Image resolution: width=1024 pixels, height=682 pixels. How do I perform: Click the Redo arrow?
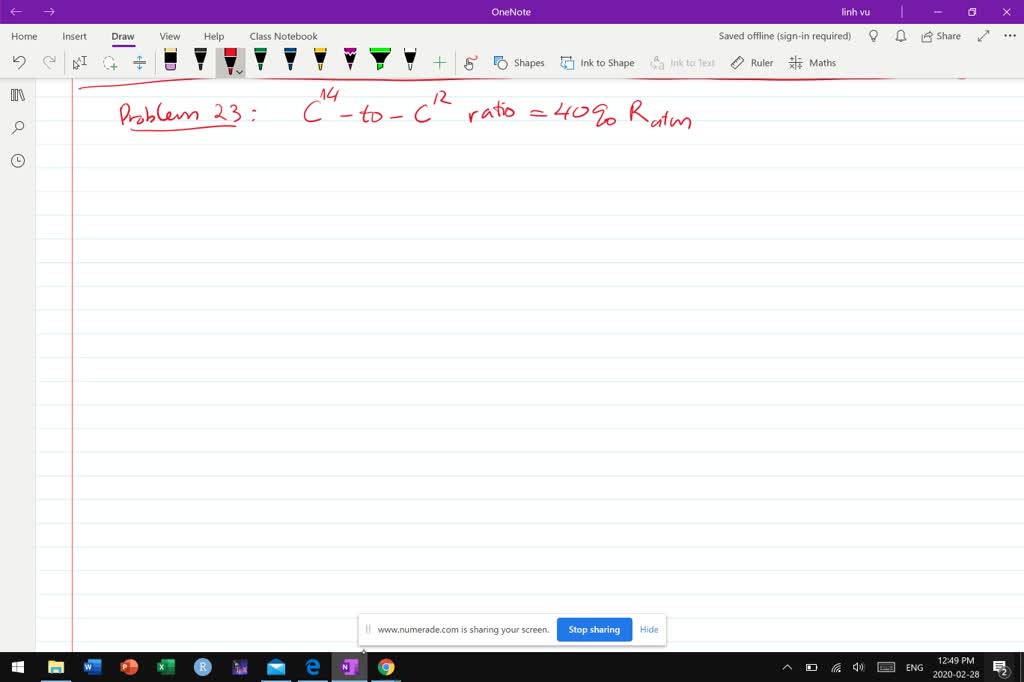click(49, 63)
